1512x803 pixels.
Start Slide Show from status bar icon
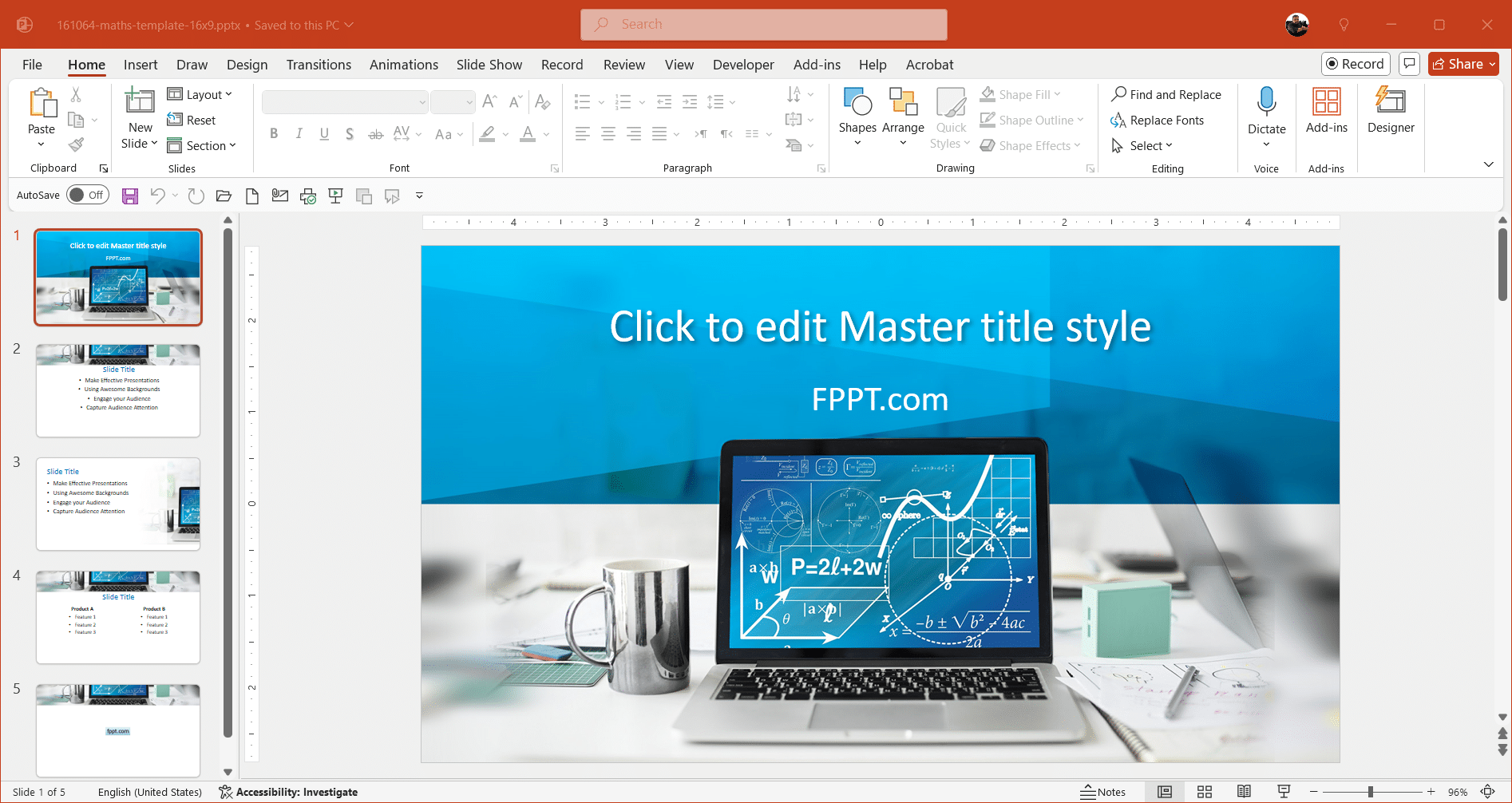pos(1284,792)
